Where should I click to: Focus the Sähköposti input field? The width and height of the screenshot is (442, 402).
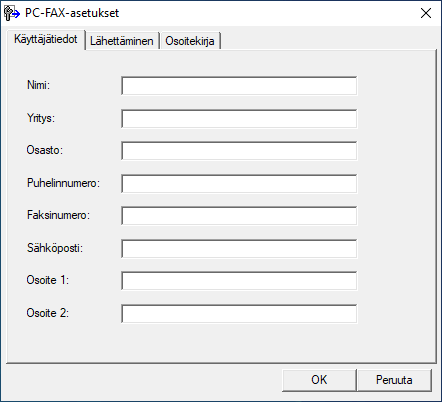click(239, 248)
